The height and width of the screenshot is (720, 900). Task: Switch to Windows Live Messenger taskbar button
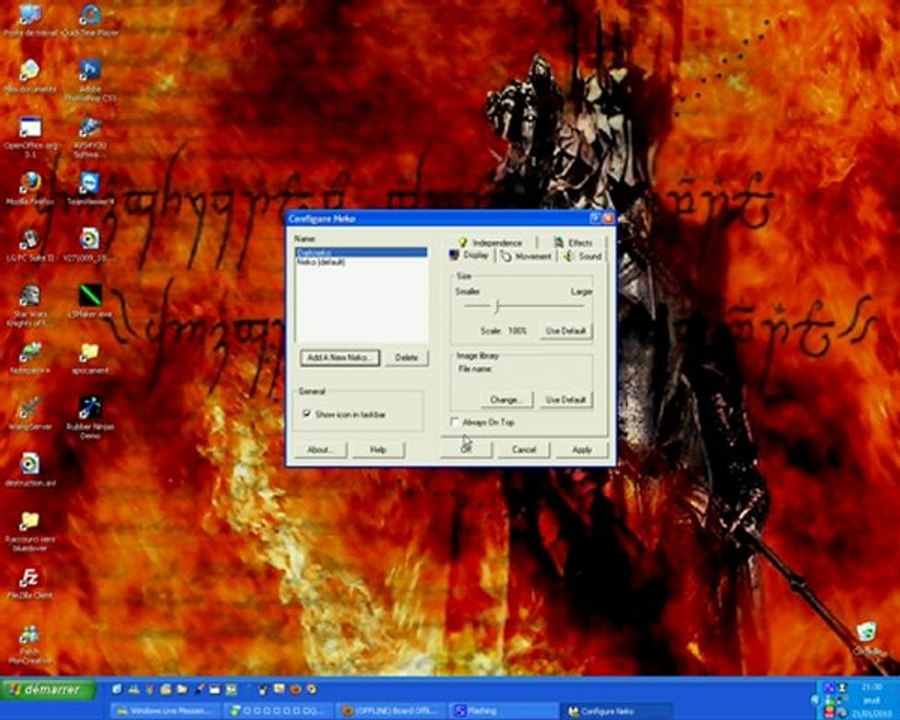pyautogui.click(x=164, y=711)
